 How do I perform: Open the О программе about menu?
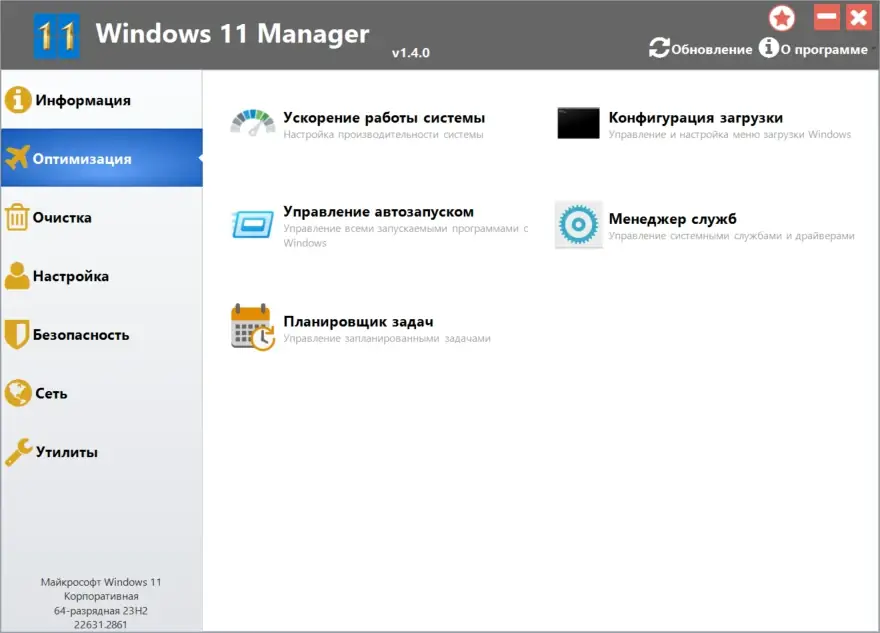(814, 48)
